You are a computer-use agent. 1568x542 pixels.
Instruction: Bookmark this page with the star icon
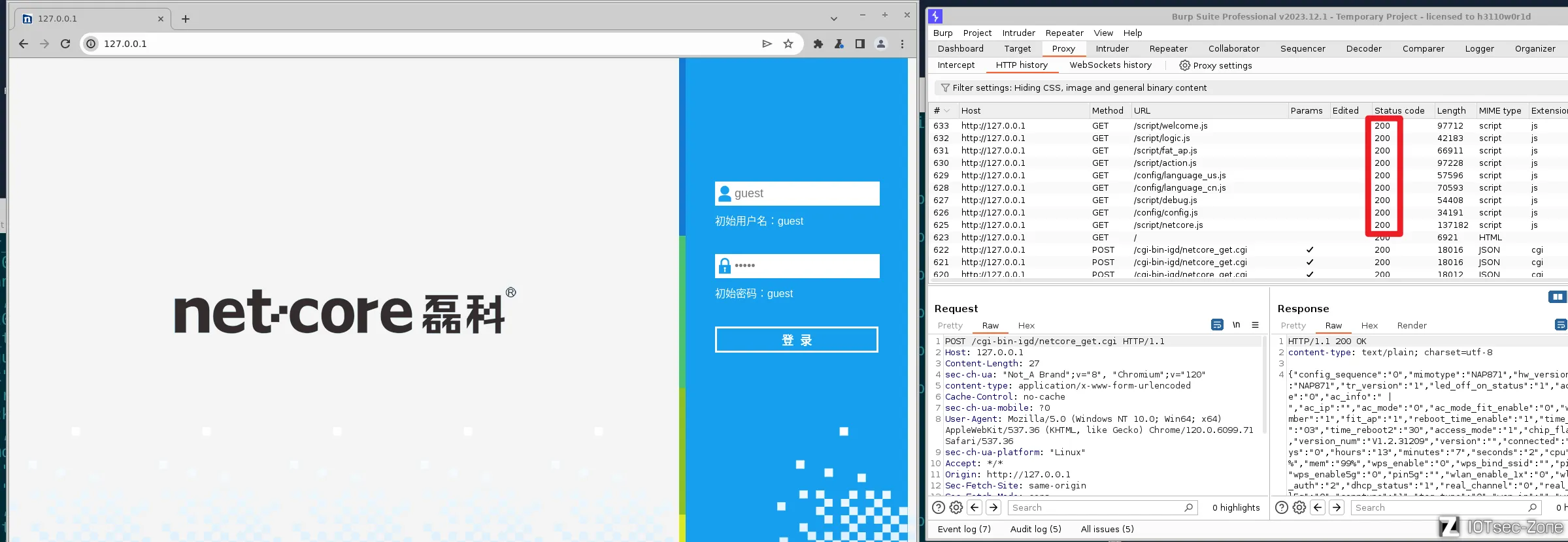[x=788, y=44]
